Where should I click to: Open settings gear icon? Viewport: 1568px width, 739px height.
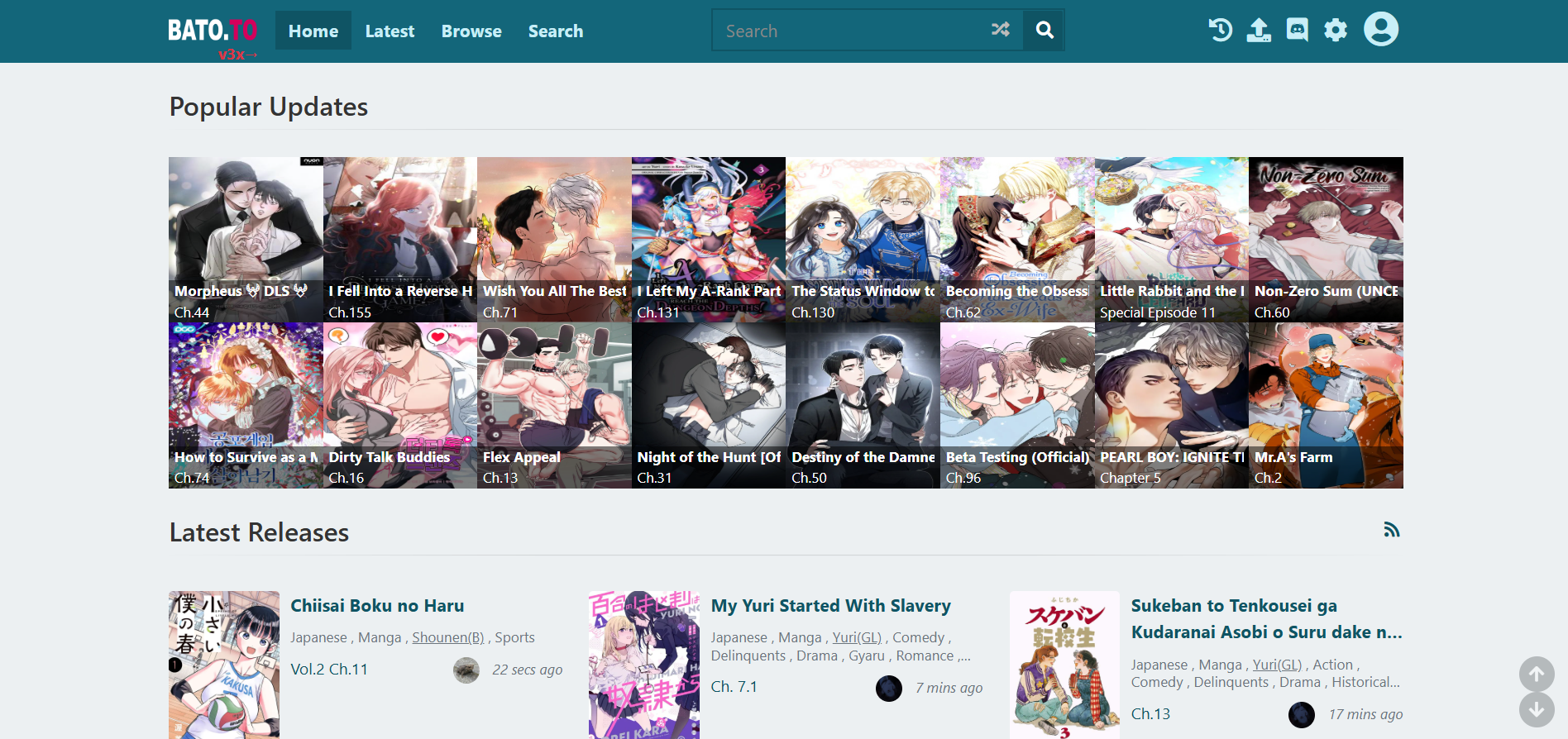point(1336,30)
